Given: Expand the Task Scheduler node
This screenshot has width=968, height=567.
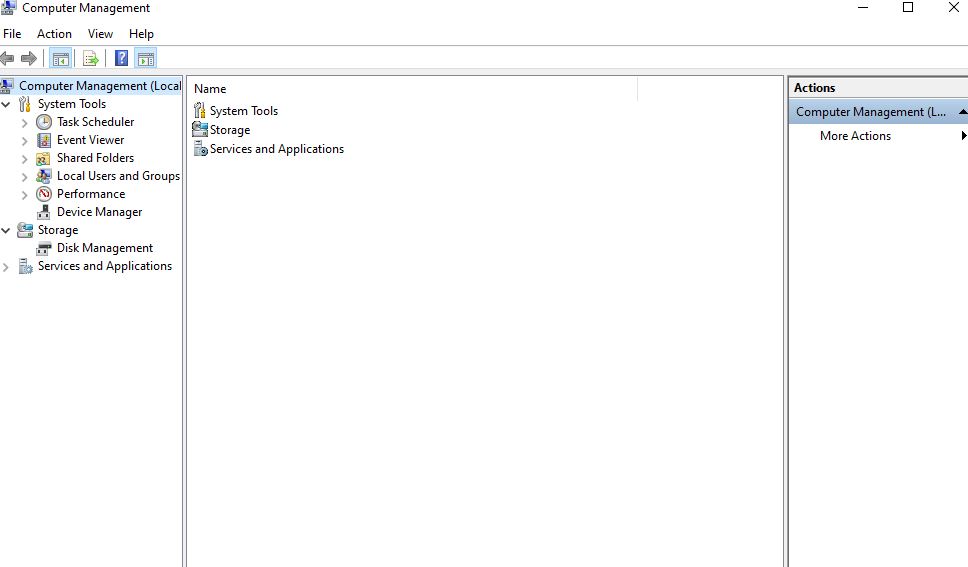Looking at the screenshot, I should (x=25, y=123).
